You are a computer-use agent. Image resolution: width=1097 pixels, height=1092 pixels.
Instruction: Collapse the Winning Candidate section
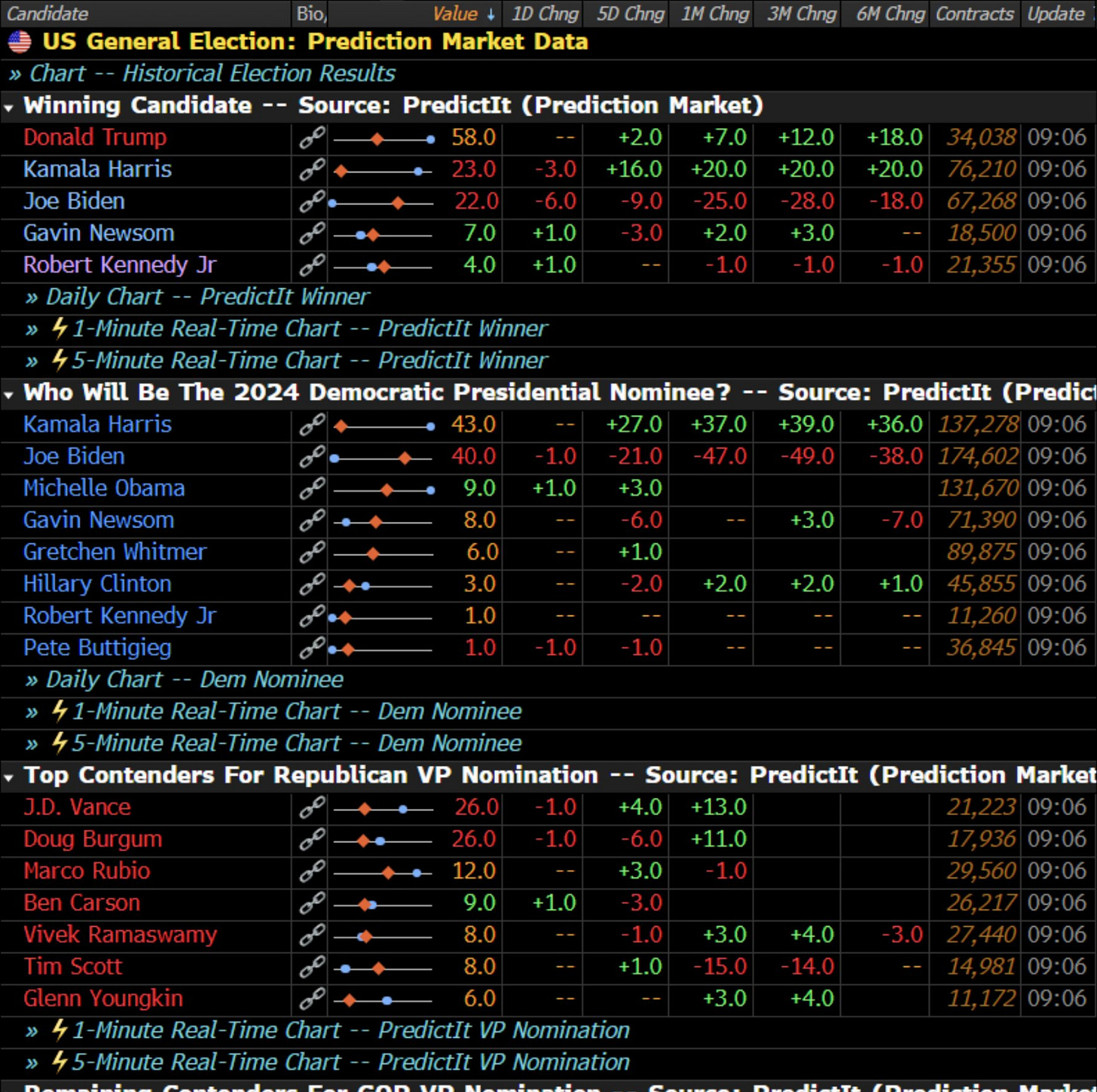click(8, 108)
